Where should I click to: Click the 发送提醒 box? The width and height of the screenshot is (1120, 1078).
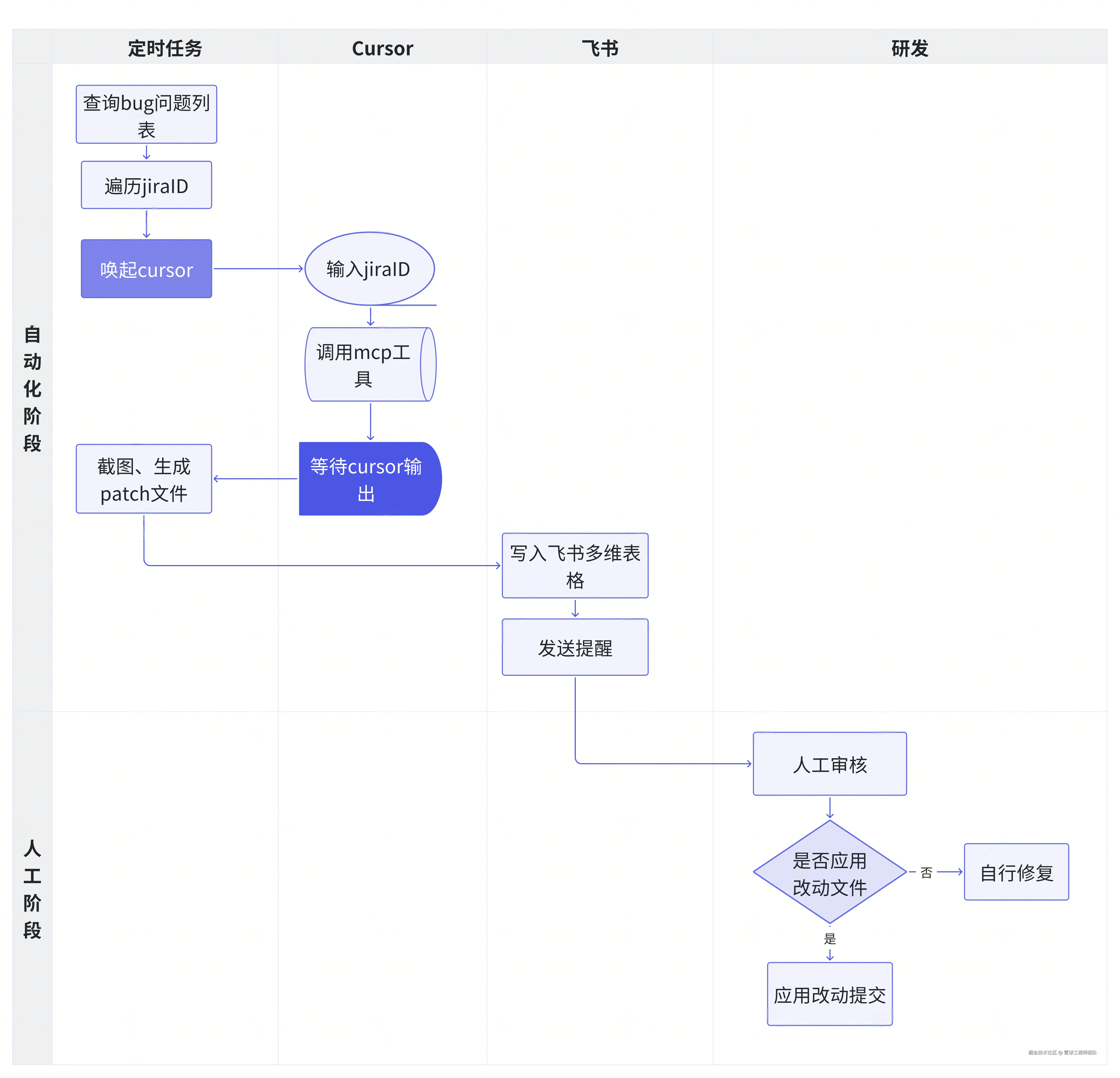coord(575,648)
